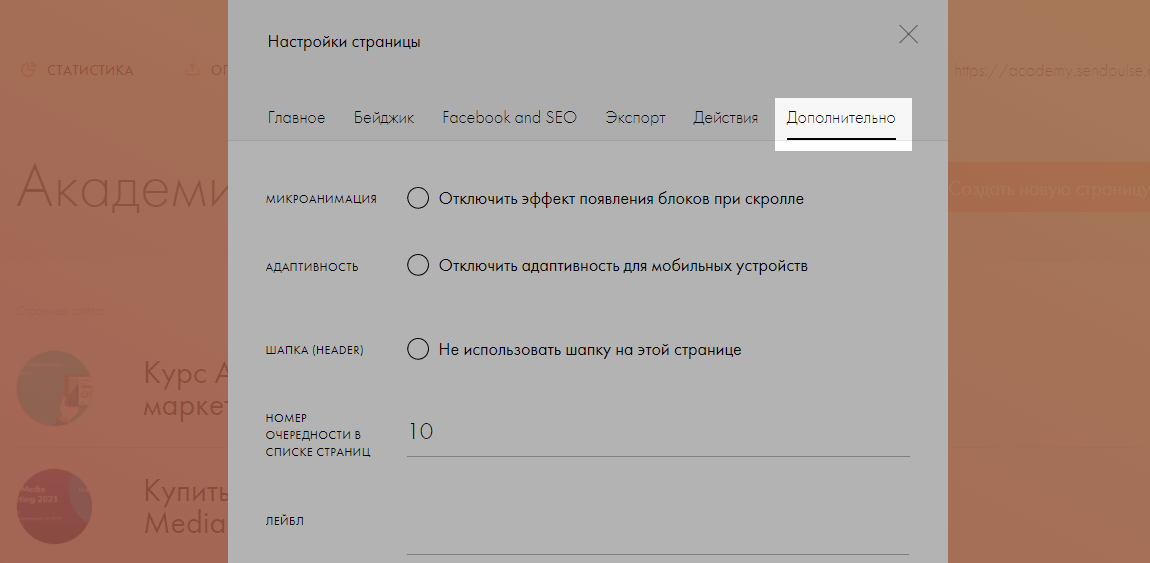
Task: Focus the page order number field
Action: (x=657, y=433)
